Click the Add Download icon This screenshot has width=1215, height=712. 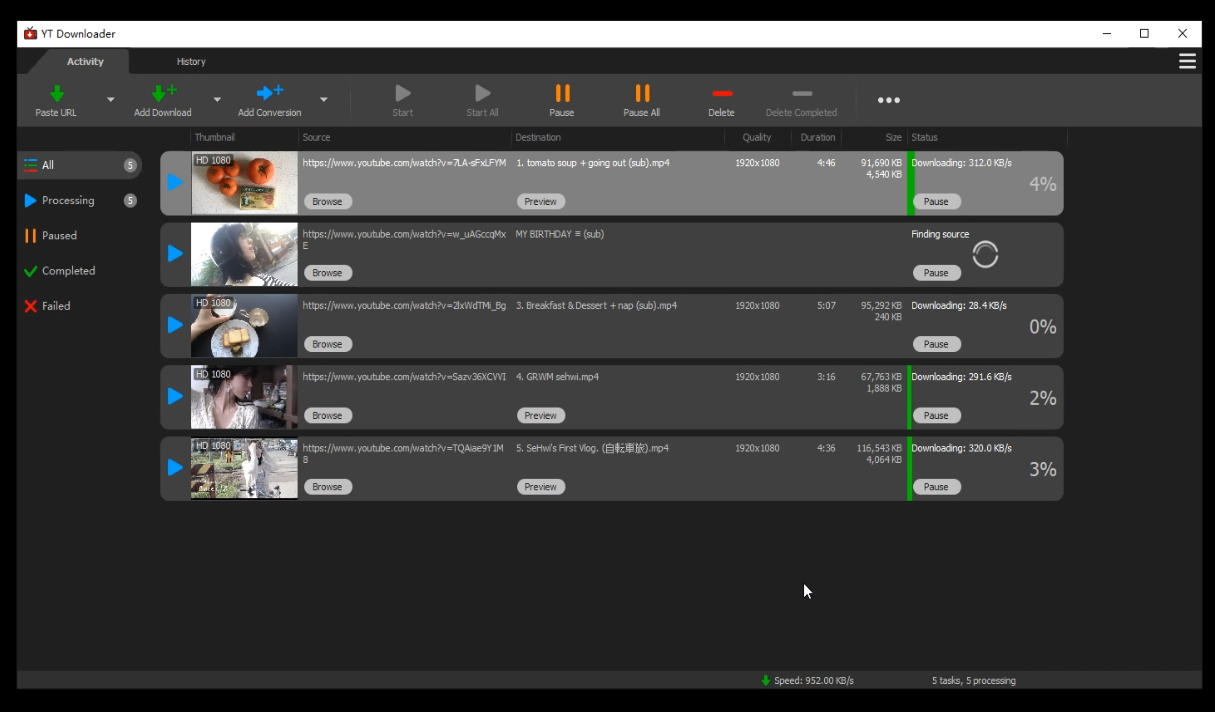(x=162, y=93)
